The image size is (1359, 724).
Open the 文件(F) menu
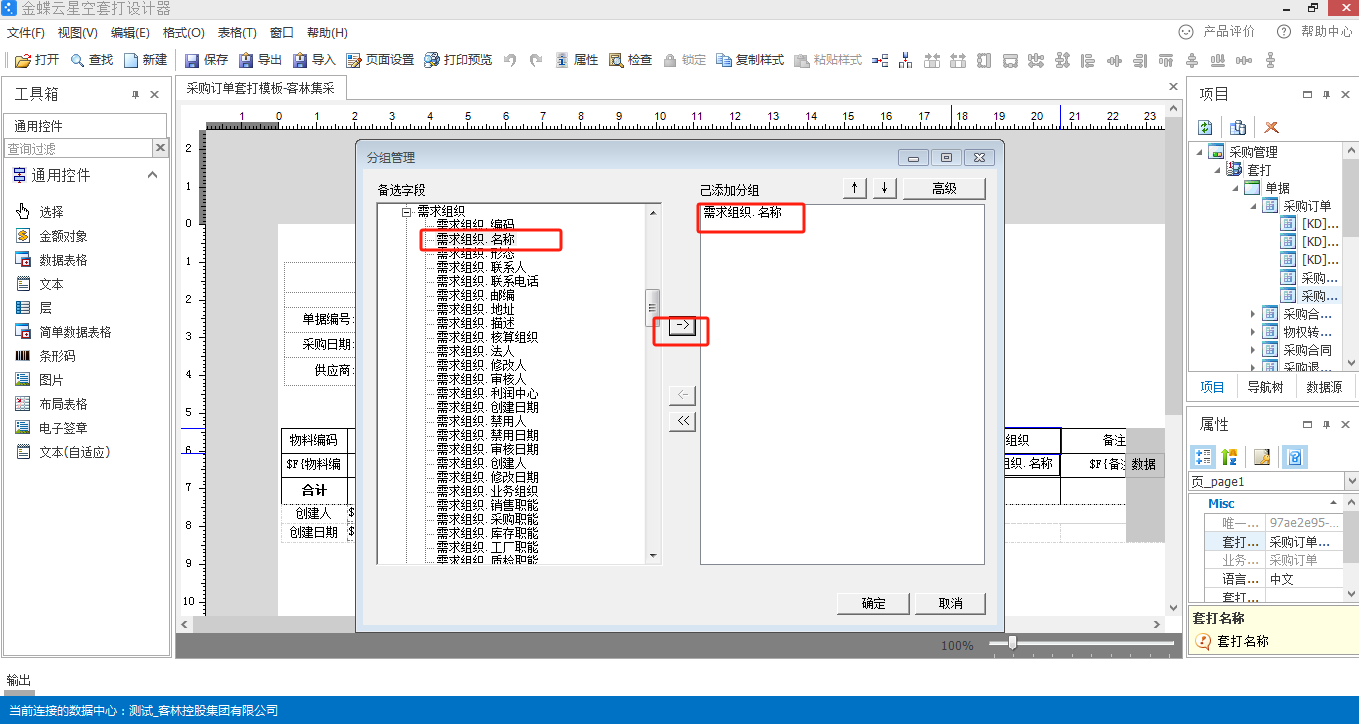pos(26,33)
